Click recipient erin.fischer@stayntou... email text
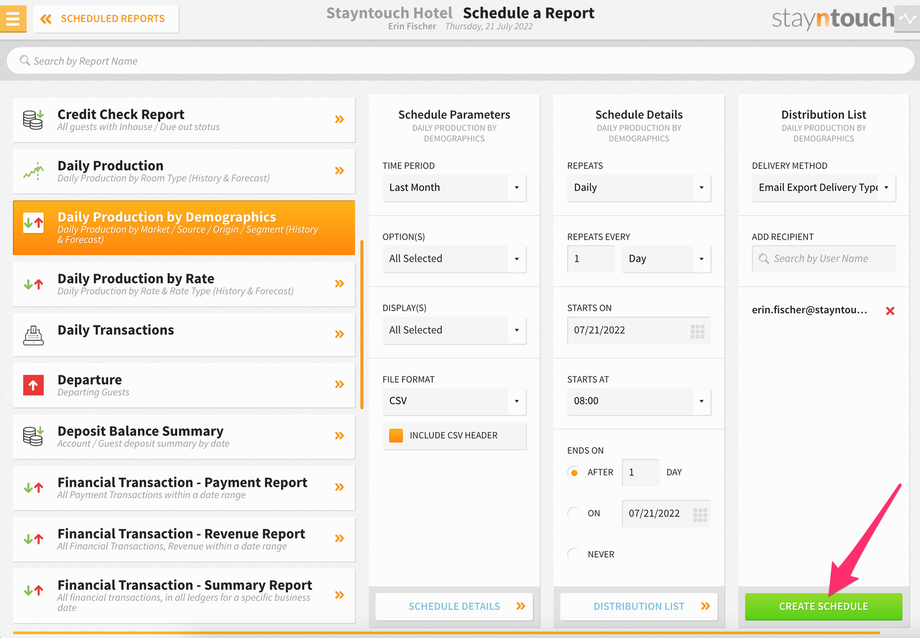920x638 pixels. [809, 310]
